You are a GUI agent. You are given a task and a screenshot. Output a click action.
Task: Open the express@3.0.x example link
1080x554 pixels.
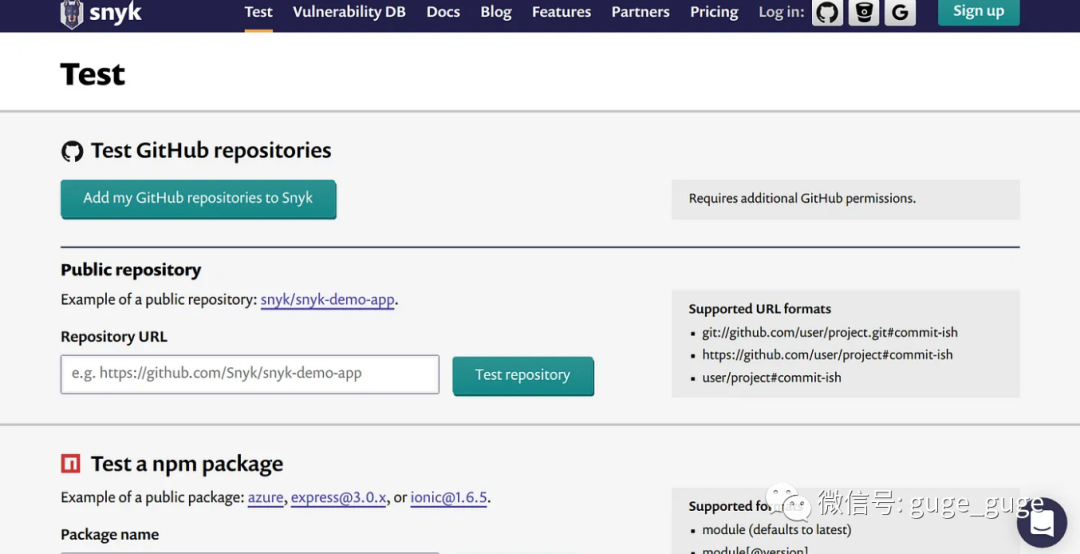tap(338, 497)
